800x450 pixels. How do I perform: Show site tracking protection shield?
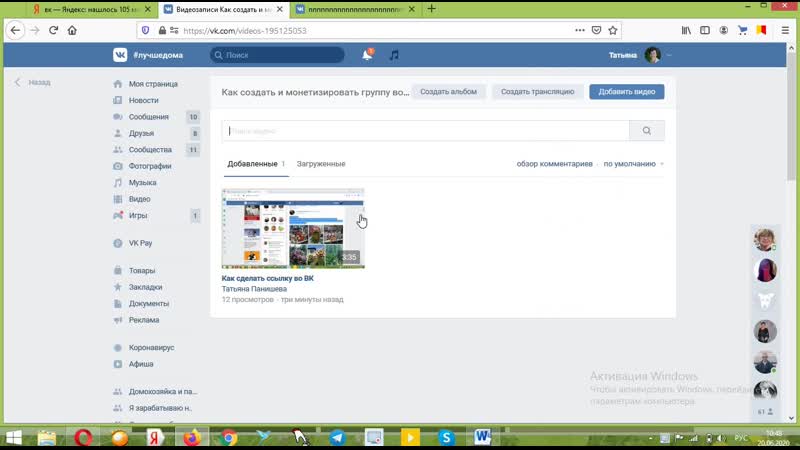(x=145, y=31)
